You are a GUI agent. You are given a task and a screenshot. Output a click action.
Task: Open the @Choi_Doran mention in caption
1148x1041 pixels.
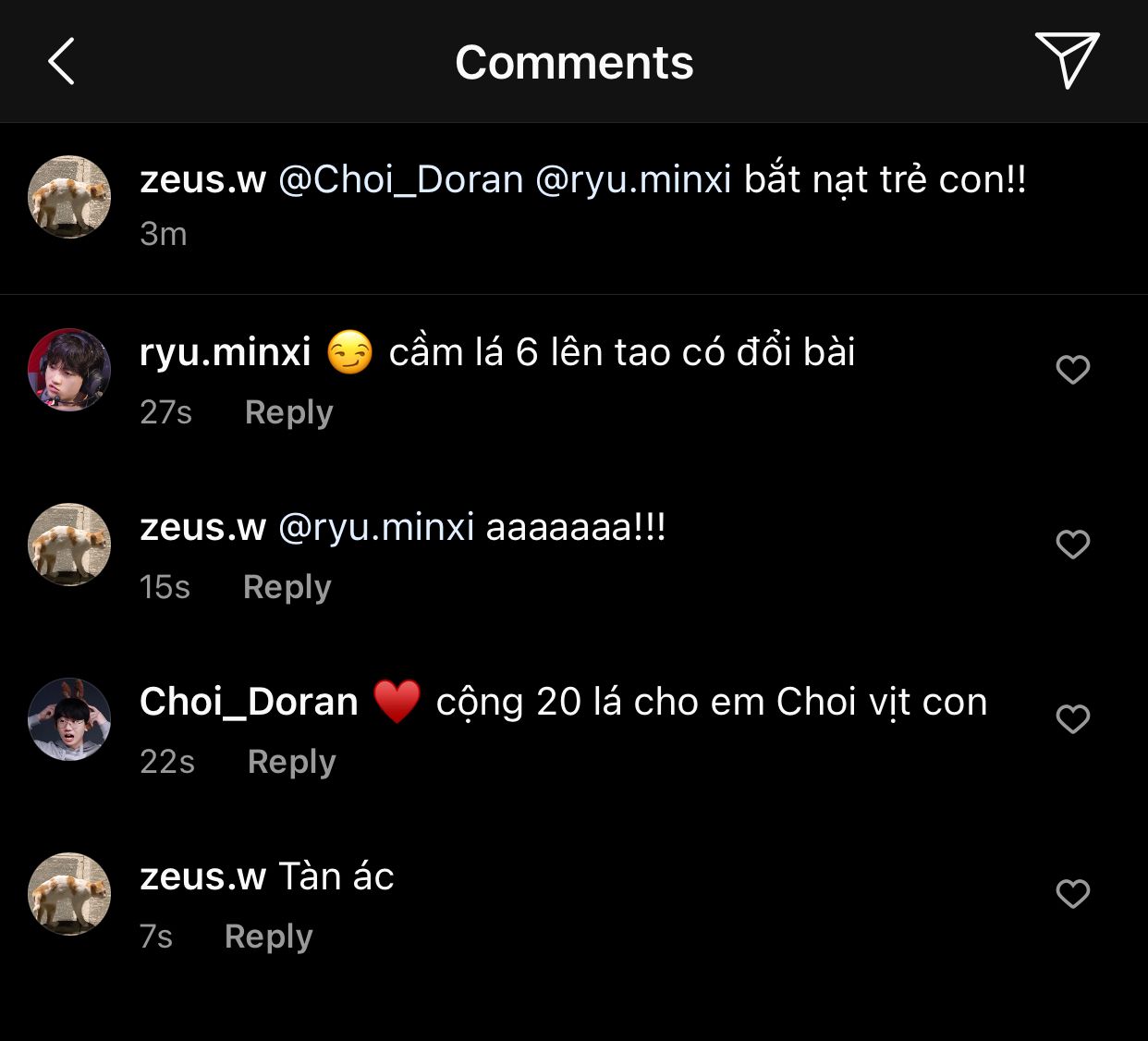click(x=400, y=179)
